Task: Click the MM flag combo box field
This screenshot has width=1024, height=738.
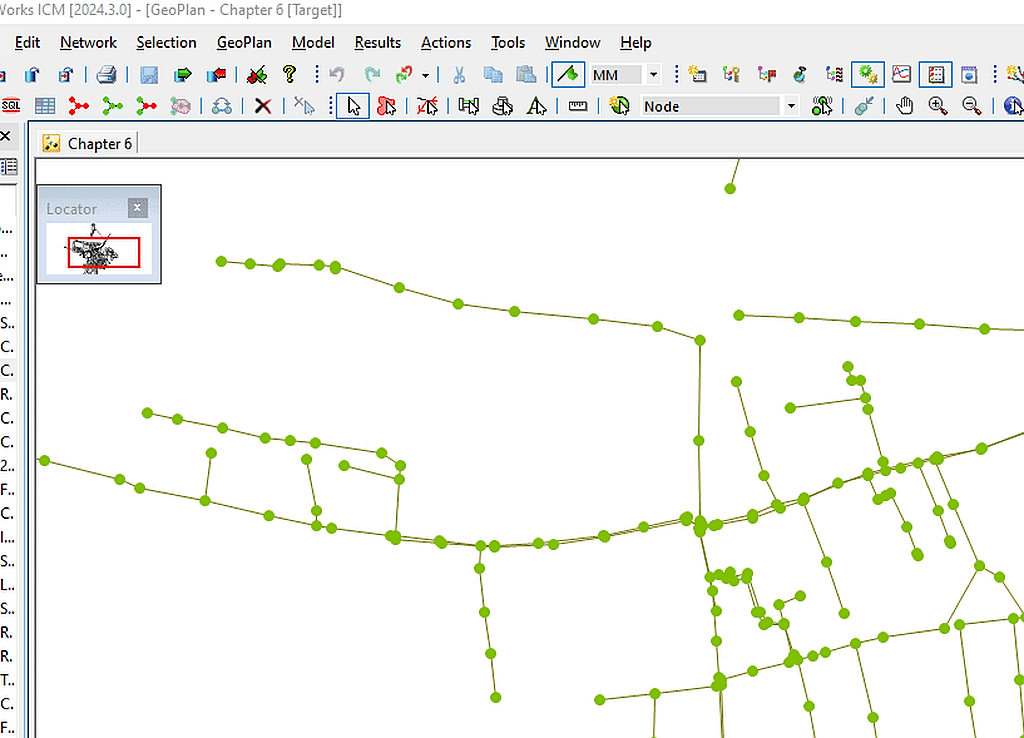Action: (617, 75)
